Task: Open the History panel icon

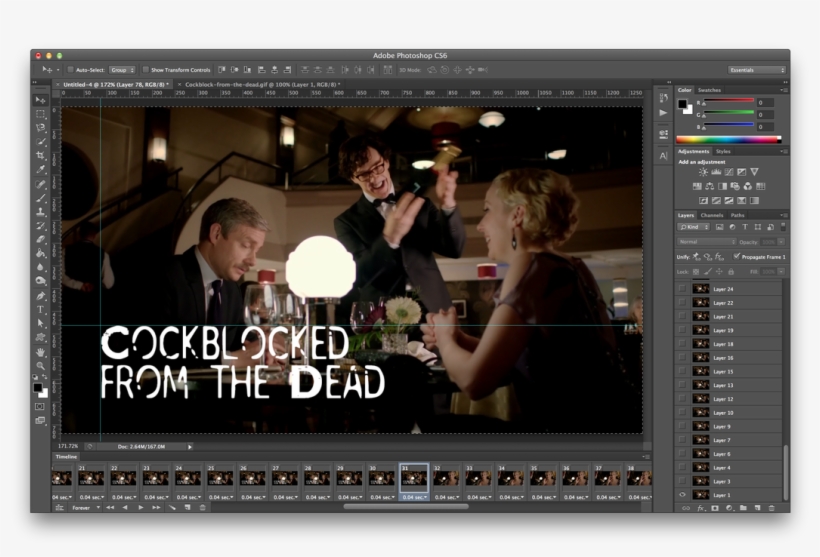Action: click(663, 97)
